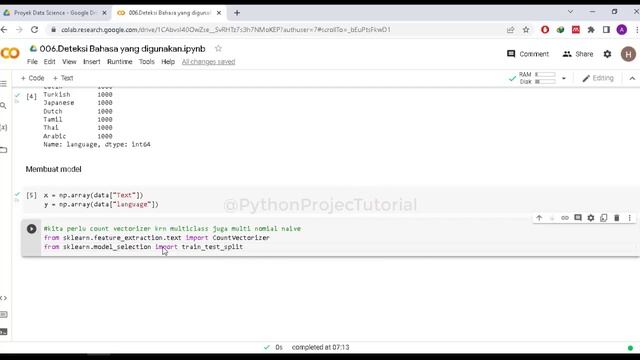640x360 pixels.
Task: Go back in browser history
Action: pos(4,29)
